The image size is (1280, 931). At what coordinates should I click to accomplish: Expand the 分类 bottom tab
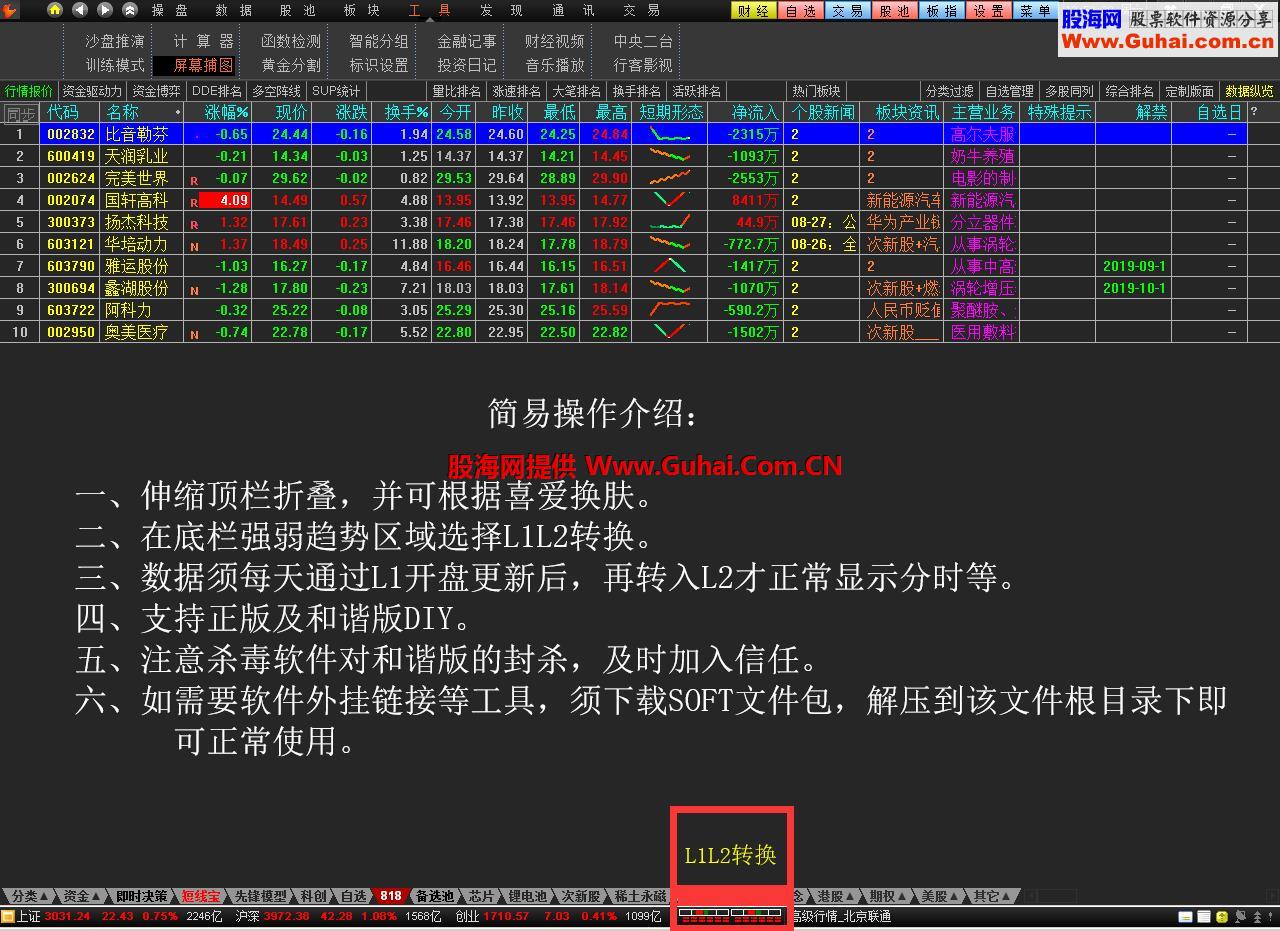27,896
